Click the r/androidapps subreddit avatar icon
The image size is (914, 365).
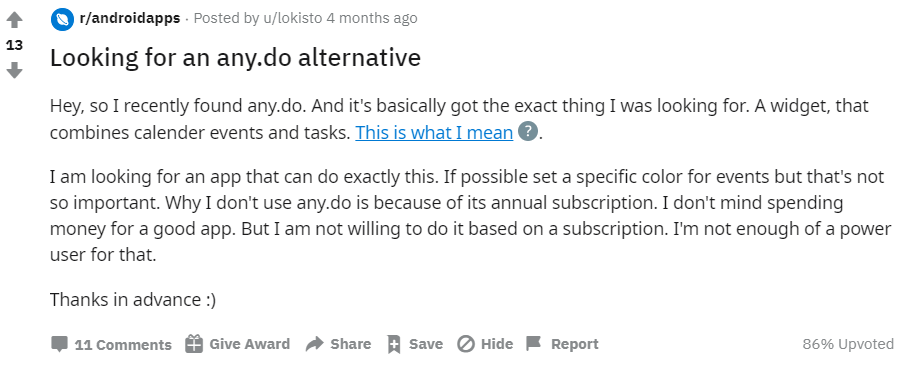[x=62, y=19]
